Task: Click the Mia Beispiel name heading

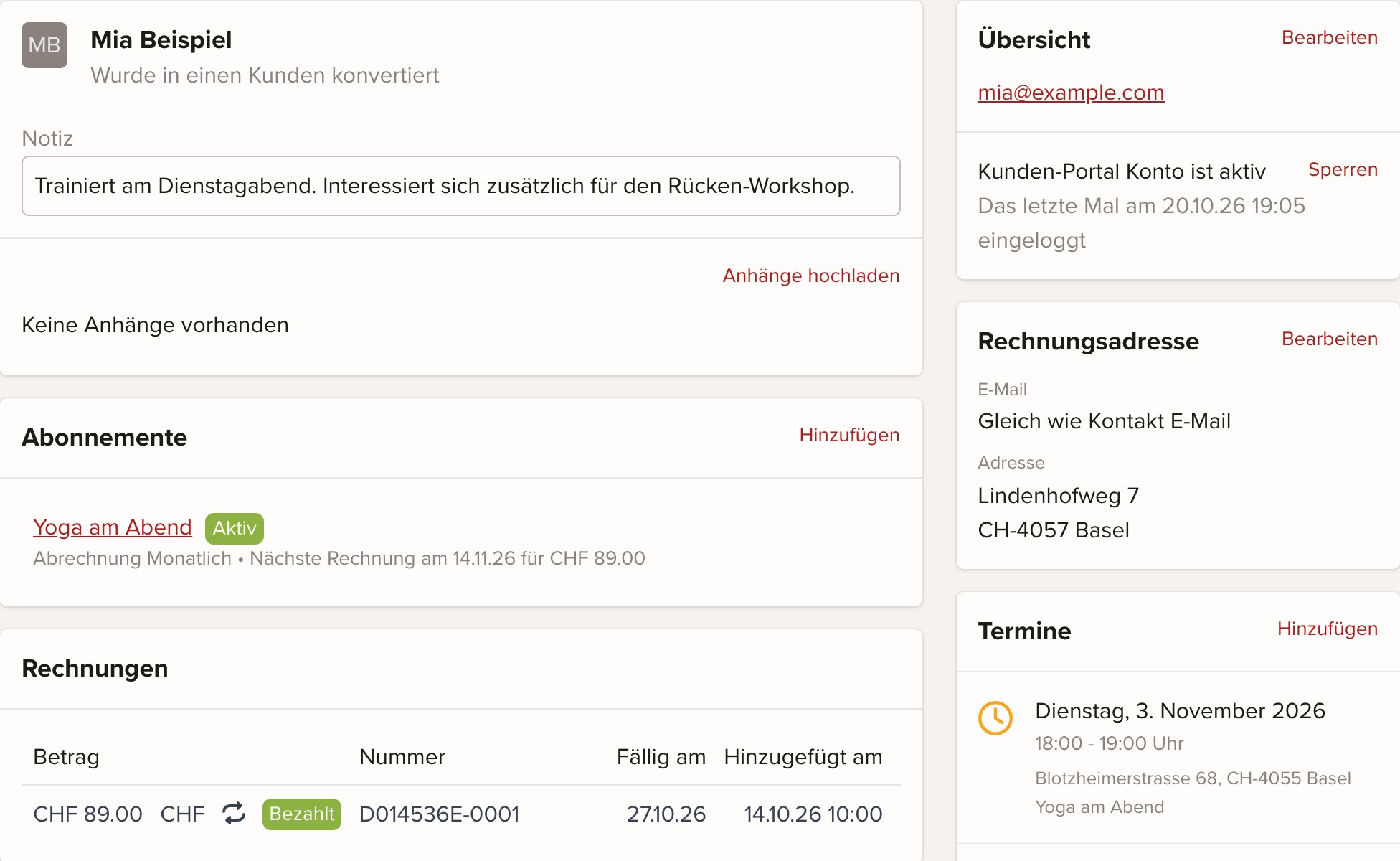Action: (161, 40)
